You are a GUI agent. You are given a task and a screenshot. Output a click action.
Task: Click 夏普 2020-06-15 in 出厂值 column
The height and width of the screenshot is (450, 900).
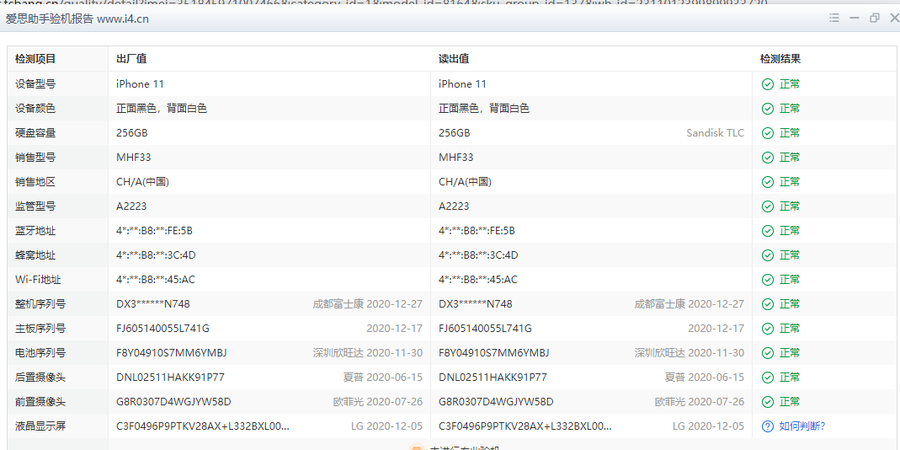(383, 377)
